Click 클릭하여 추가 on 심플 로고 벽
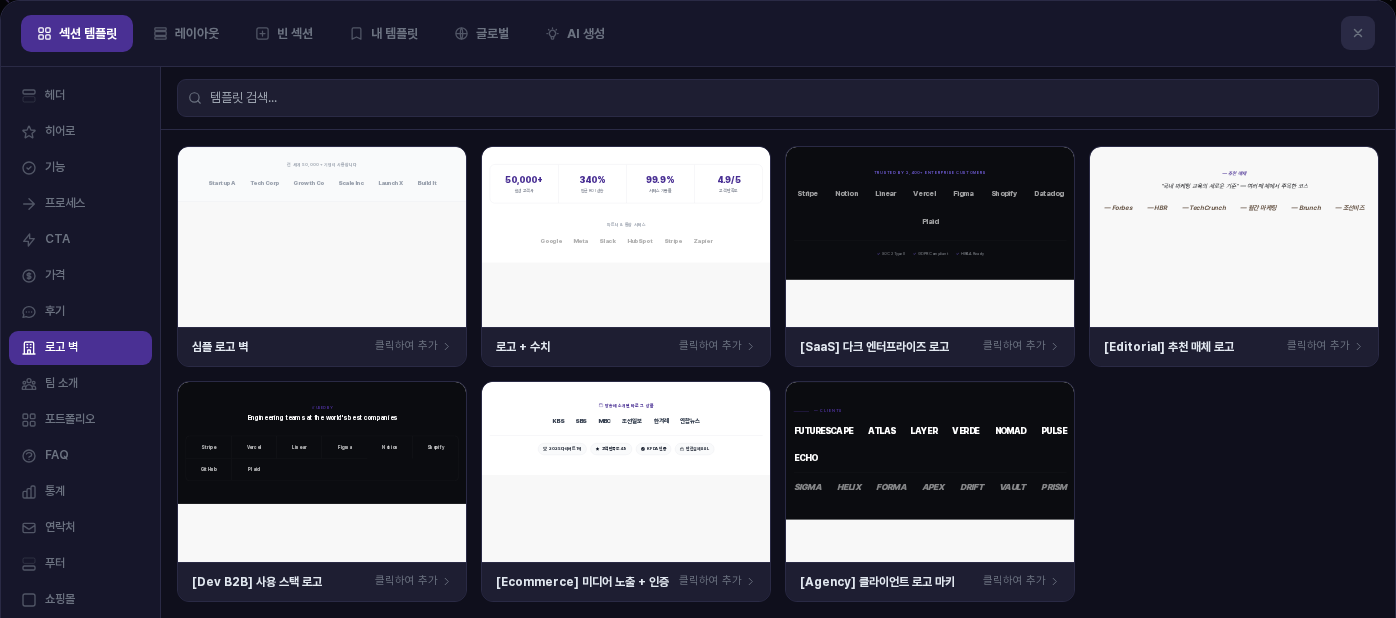 406,346
